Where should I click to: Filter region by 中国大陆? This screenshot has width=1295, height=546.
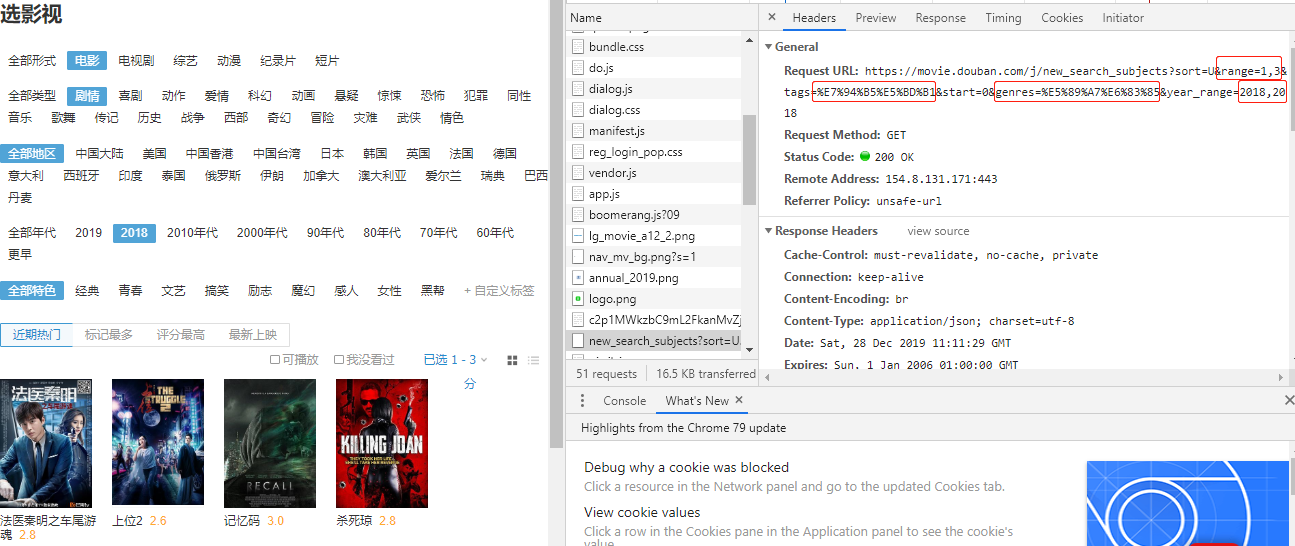coord(100,154)
